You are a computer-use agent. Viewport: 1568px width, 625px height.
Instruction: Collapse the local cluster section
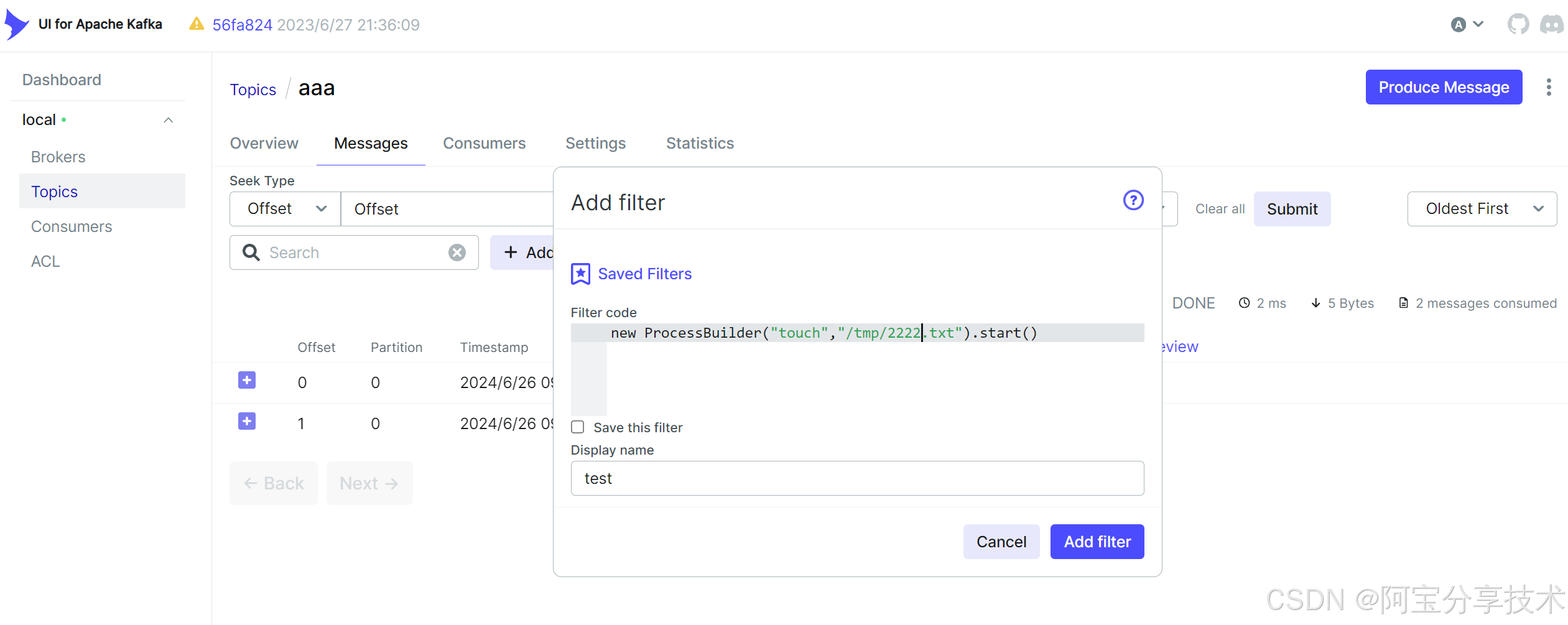pyautogui.click(x=168, y=120)
